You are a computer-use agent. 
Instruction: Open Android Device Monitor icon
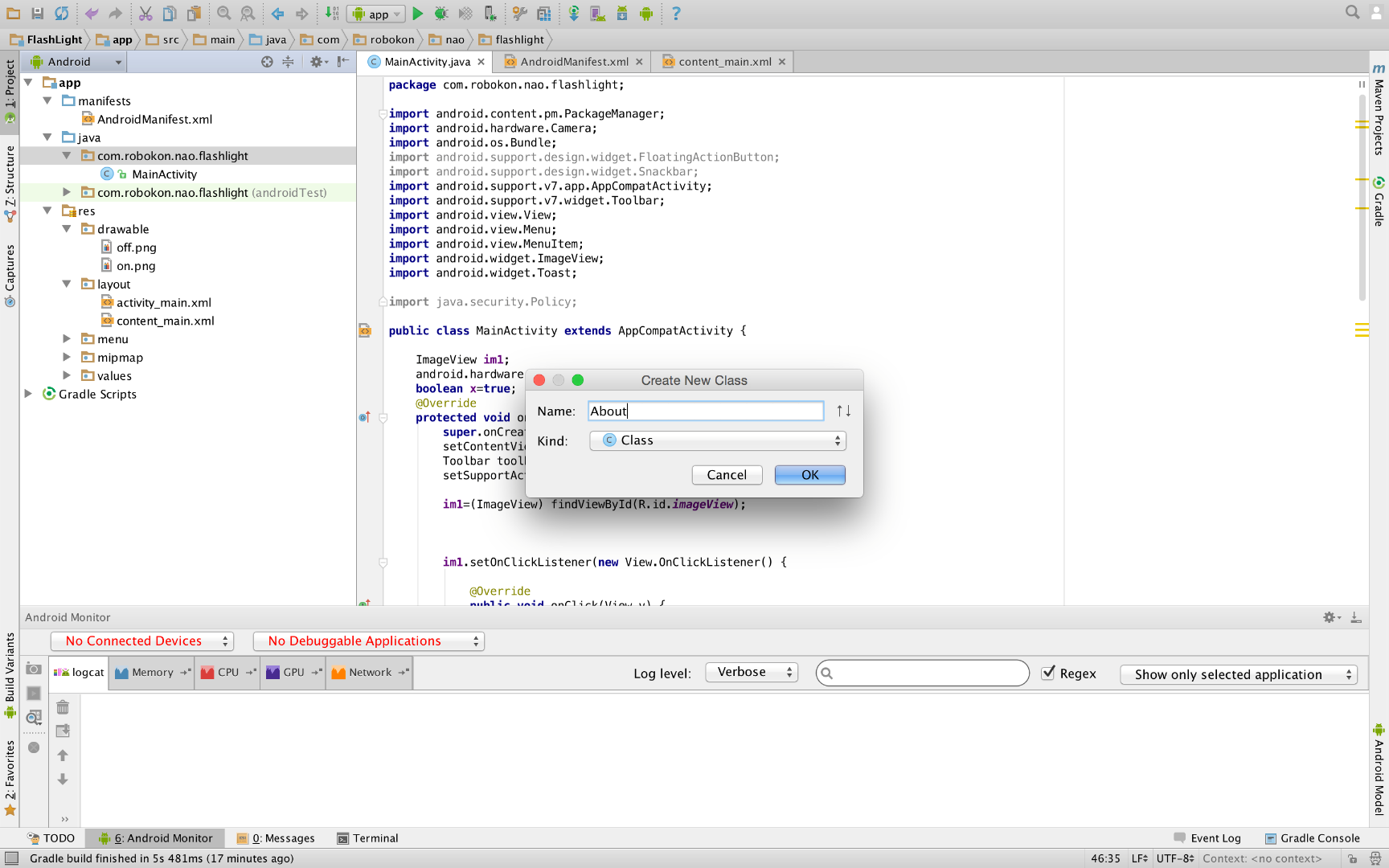(x=646, y=14)
